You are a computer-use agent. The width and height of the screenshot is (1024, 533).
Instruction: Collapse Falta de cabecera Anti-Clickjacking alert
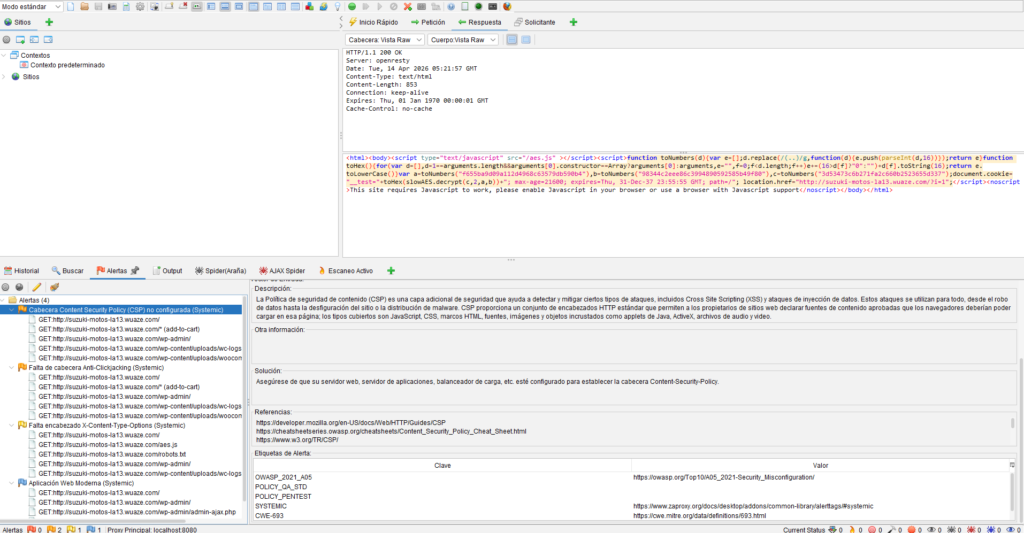coord(12,368)
